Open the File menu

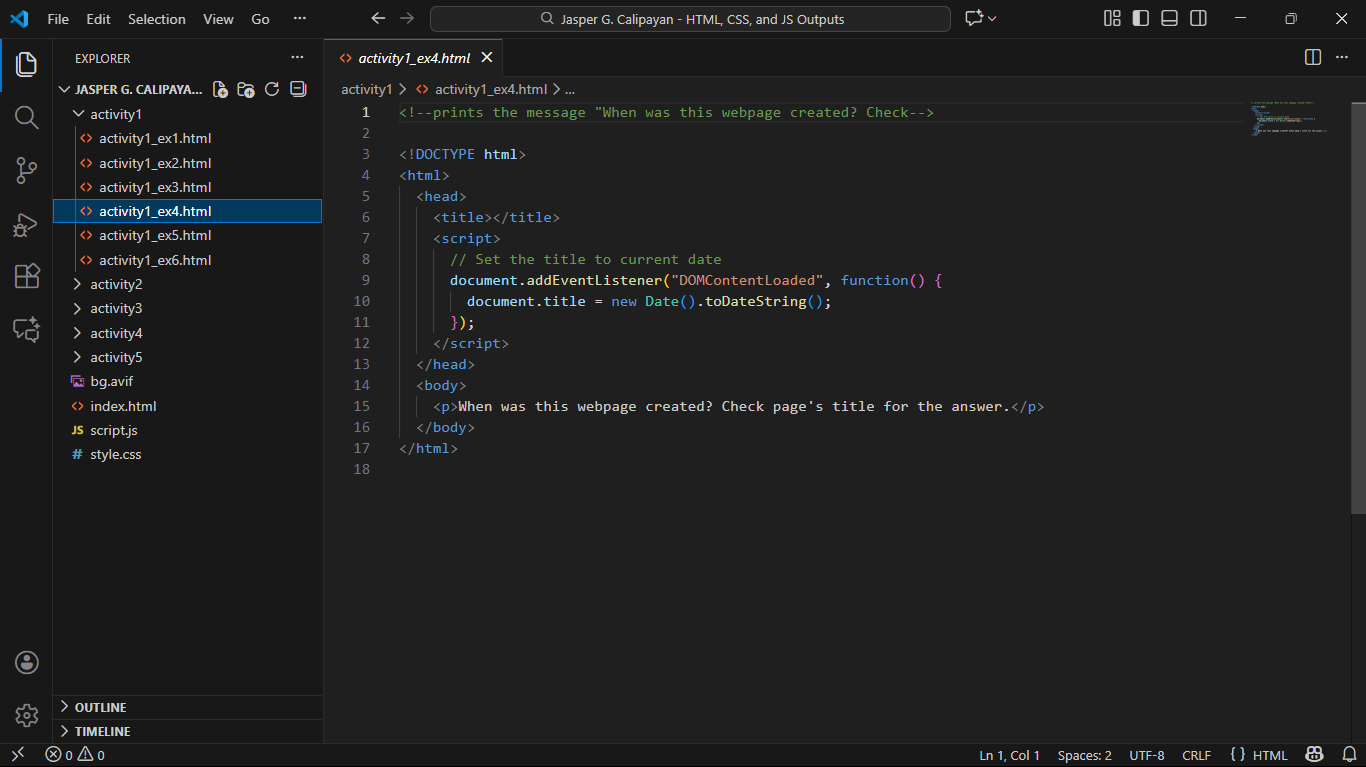[58, 19]
